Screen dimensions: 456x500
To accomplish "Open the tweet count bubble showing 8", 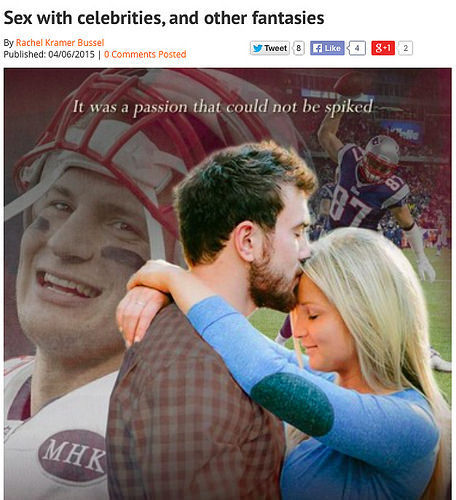I will [299, 48].
